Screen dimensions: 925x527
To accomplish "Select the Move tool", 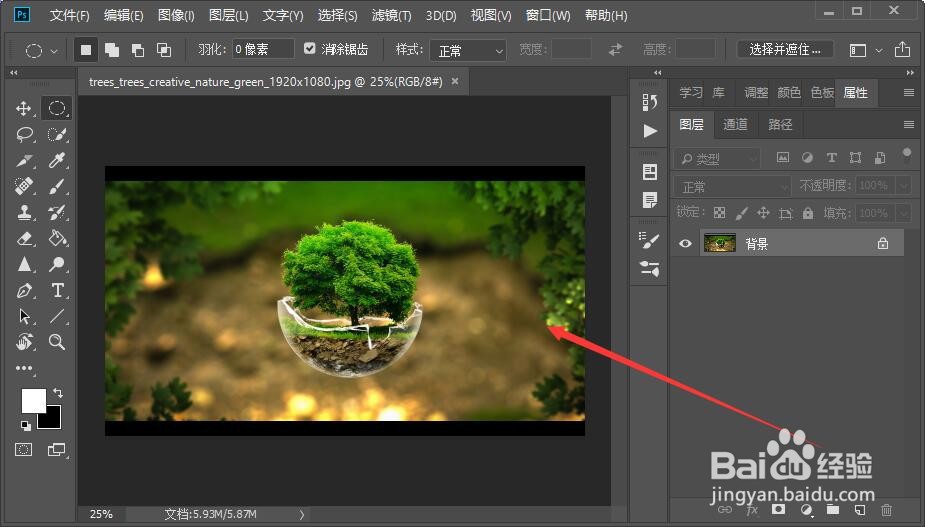I will (24, 108).
